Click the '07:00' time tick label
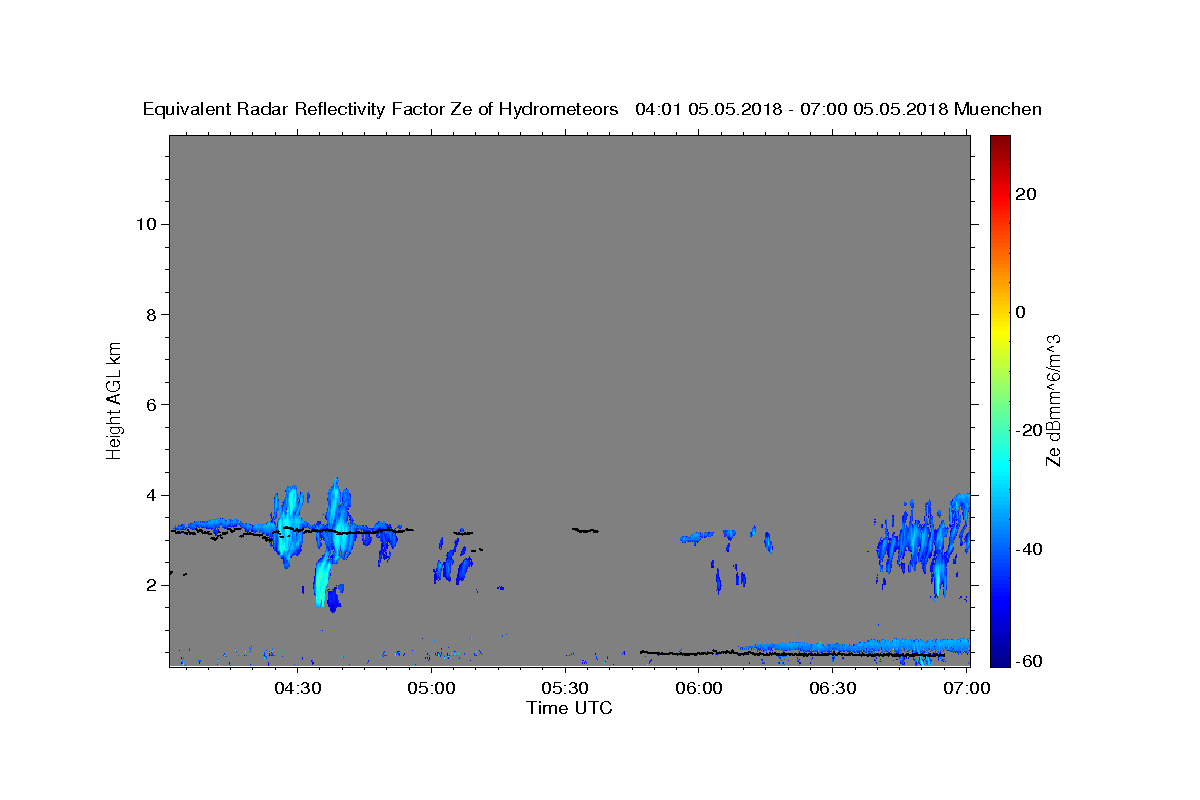The image size is (1200, 800). [967, 688]
